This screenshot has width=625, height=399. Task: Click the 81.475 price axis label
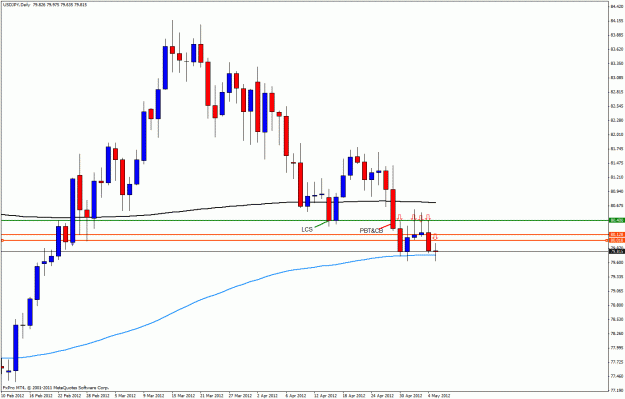click(616, 163)
